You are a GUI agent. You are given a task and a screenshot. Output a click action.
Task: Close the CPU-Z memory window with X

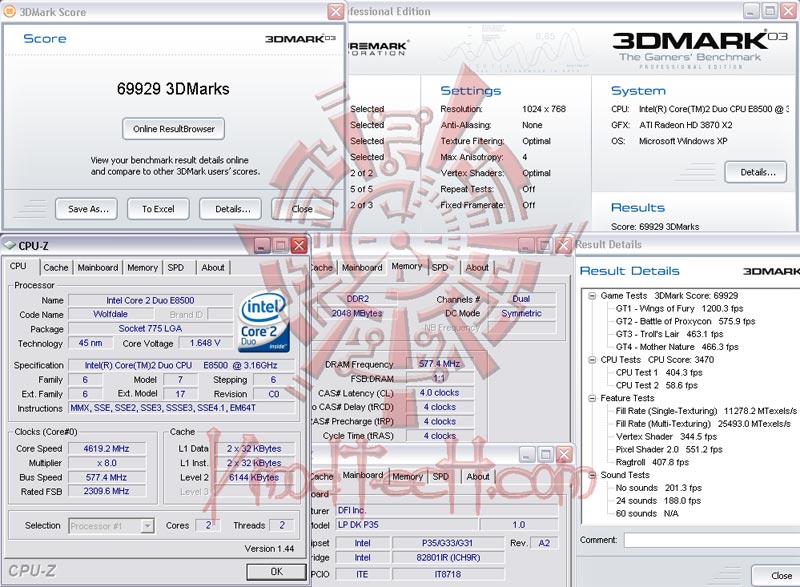pos(563,246)
